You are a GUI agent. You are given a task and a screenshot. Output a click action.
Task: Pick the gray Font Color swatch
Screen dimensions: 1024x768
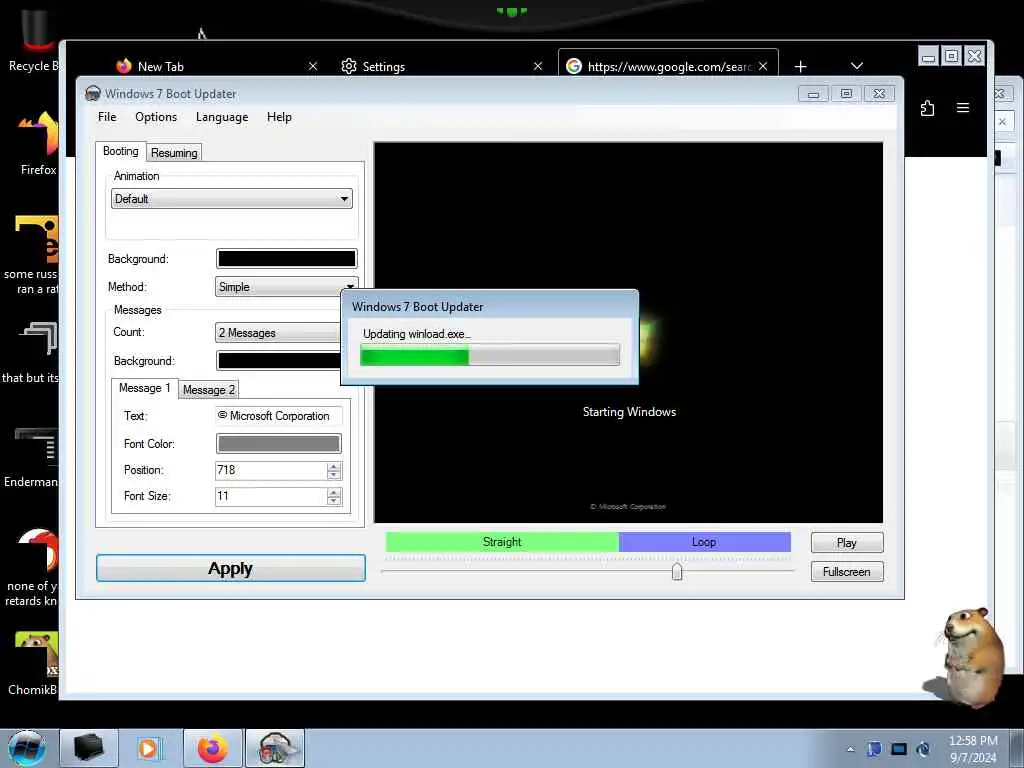[x=279, y=444]
